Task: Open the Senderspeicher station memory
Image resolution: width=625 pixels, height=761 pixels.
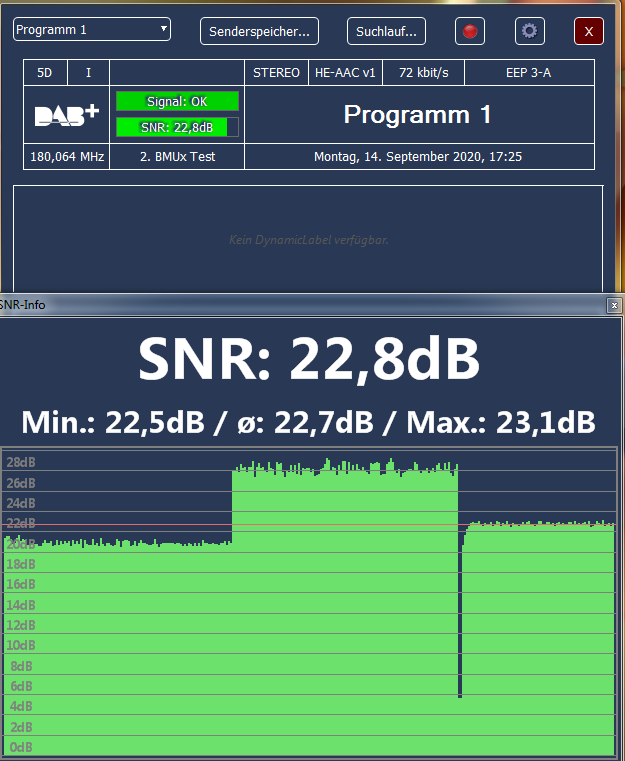Action: pyautogui.click(x=259, y=31)
